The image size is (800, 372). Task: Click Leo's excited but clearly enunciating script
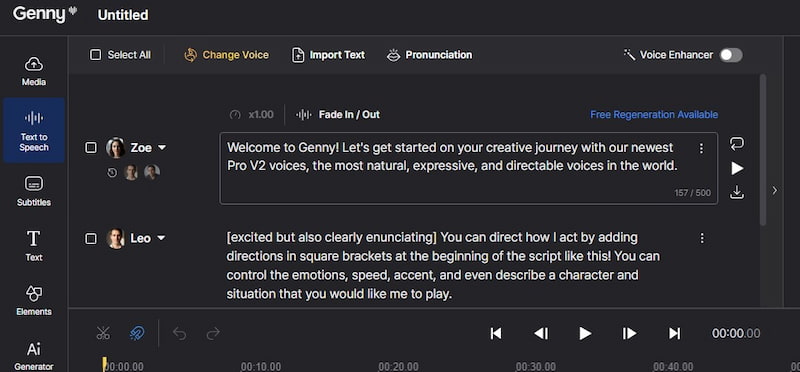(443, 266)
